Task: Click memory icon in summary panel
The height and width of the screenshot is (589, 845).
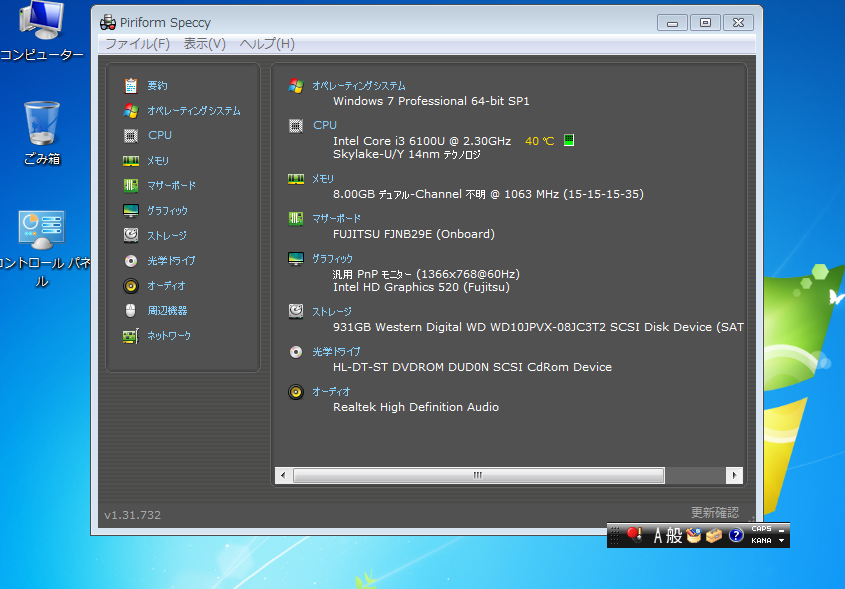Action: (x=296, y=179)
